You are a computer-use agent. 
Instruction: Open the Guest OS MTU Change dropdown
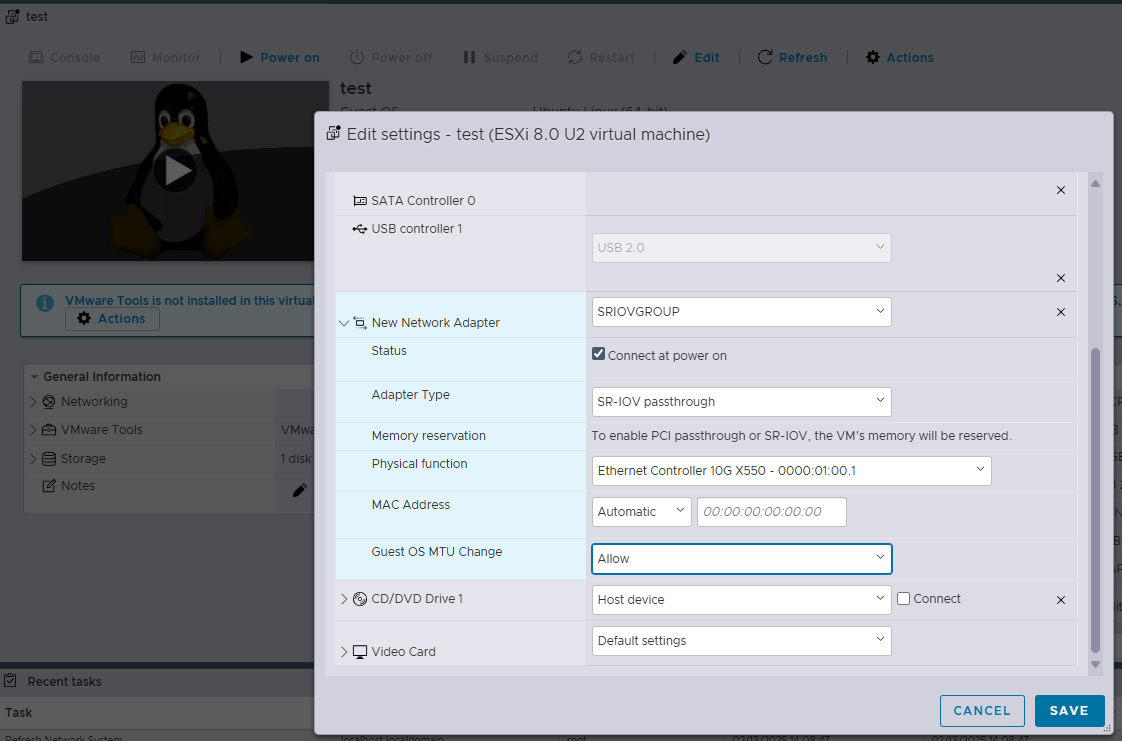[741, 559]
